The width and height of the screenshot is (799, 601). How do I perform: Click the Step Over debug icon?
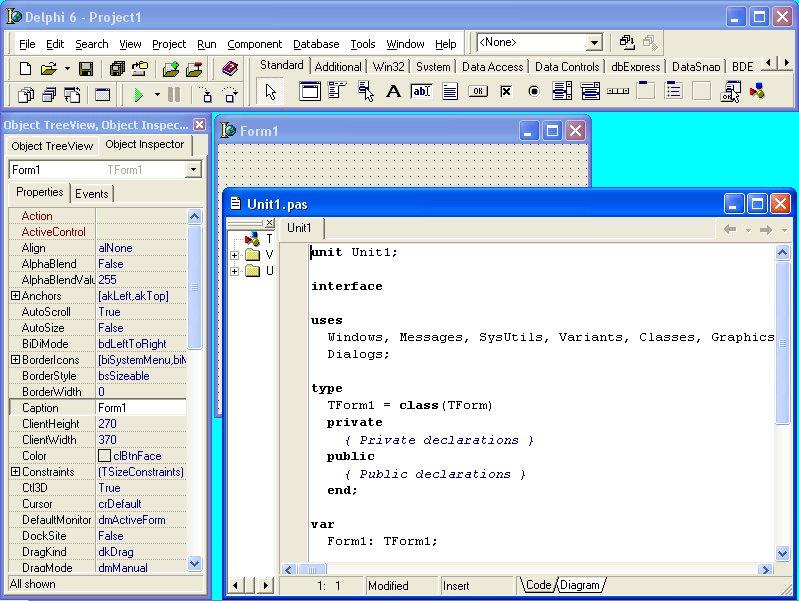click(230, 95)
